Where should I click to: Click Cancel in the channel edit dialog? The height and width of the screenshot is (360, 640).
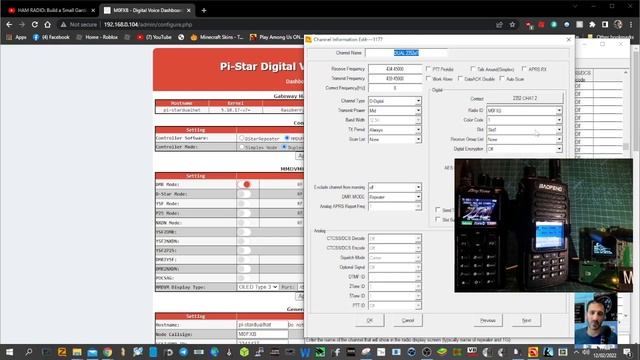coord(408,320)
